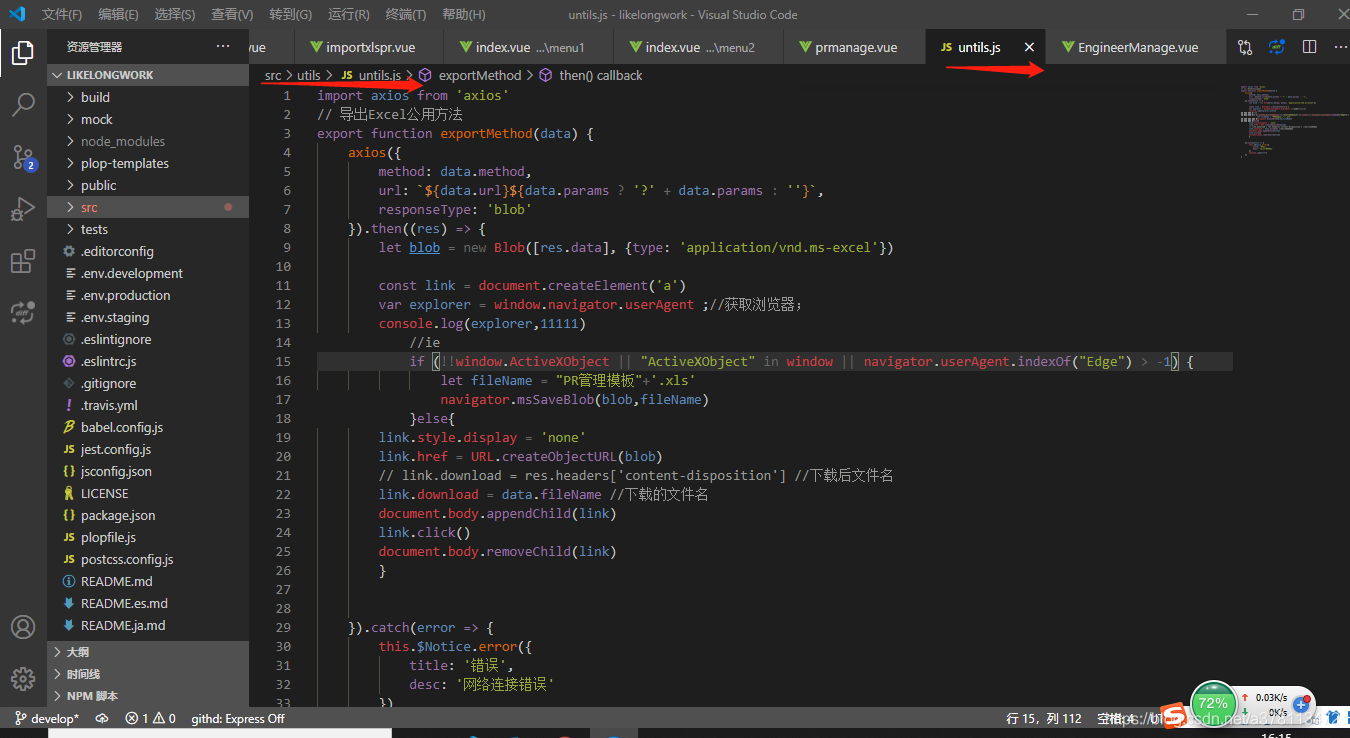Open the 转到(G) menu
The width and height of the screenshot is (1350, 738).
pos(290,14)
